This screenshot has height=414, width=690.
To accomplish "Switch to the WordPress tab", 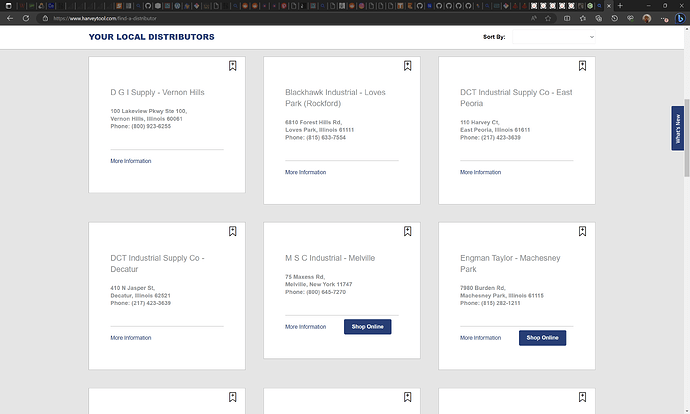I will click(177, 6).
